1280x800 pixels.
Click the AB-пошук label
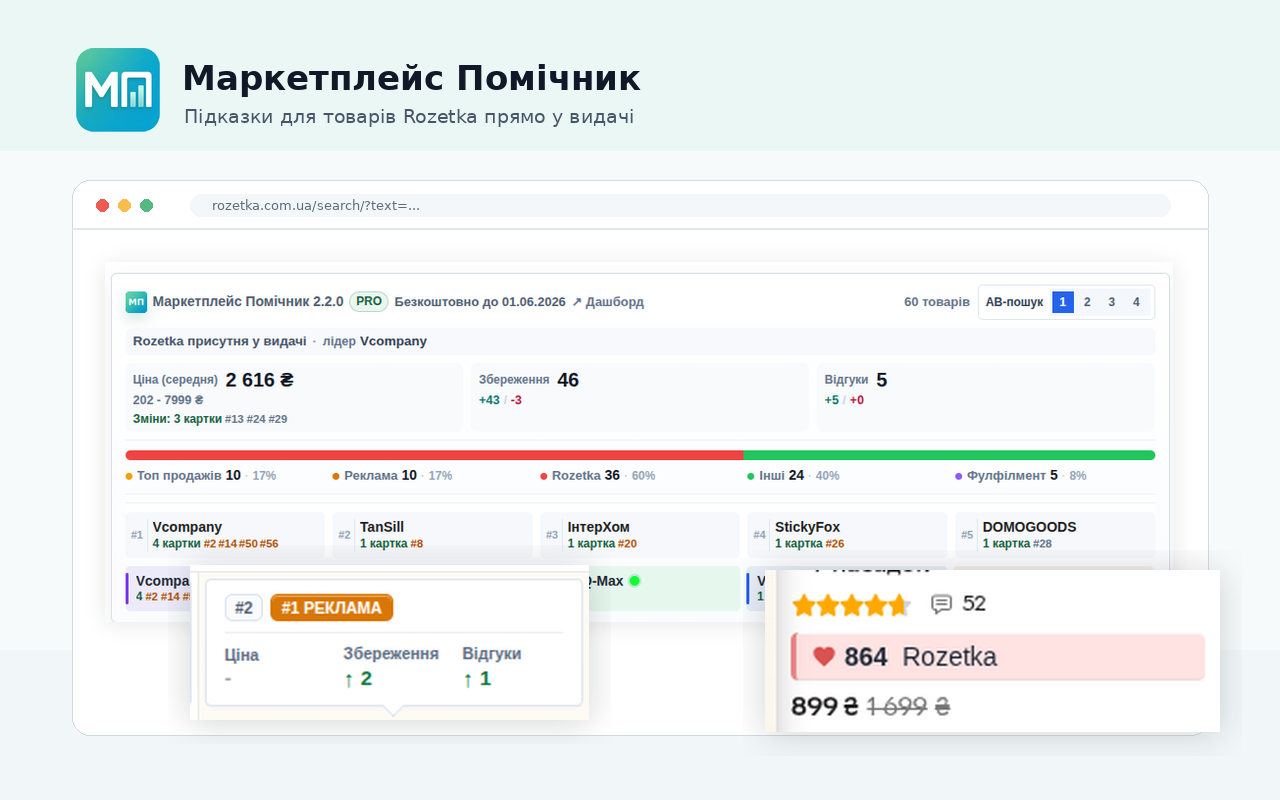(x=1014, y=302)
